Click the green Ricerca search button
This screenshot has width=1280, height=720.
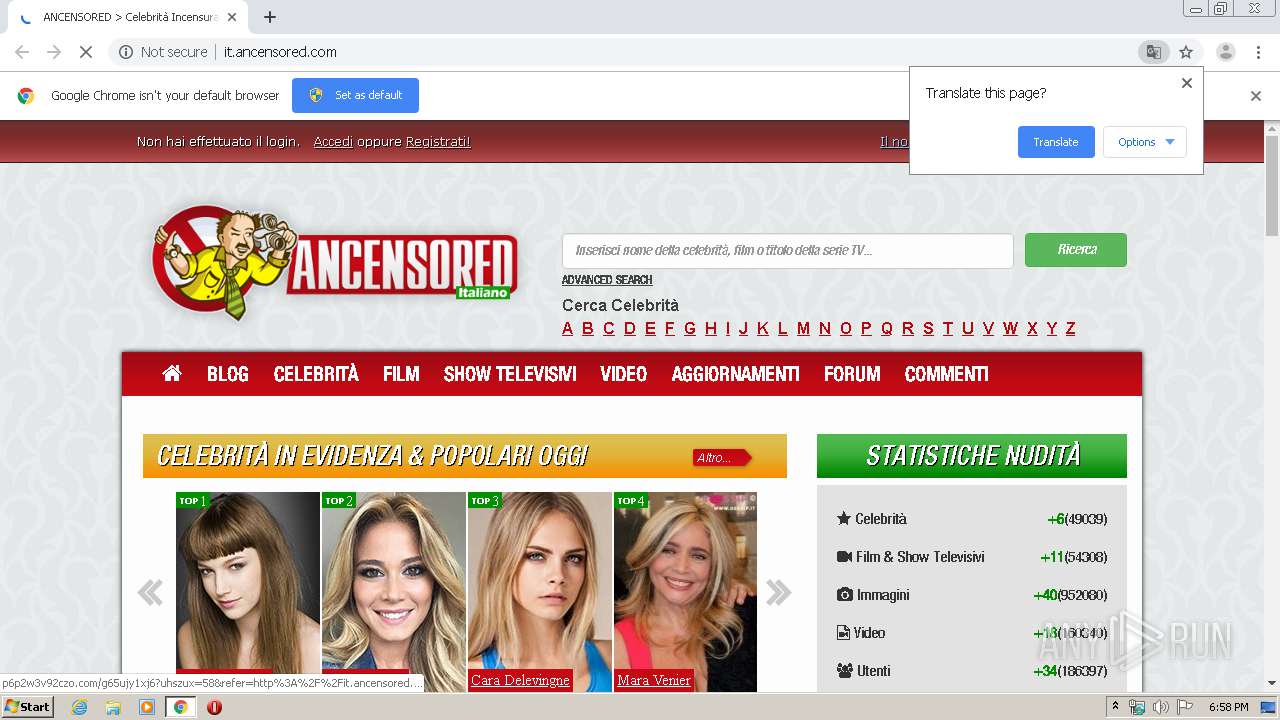click(1076, 250)
